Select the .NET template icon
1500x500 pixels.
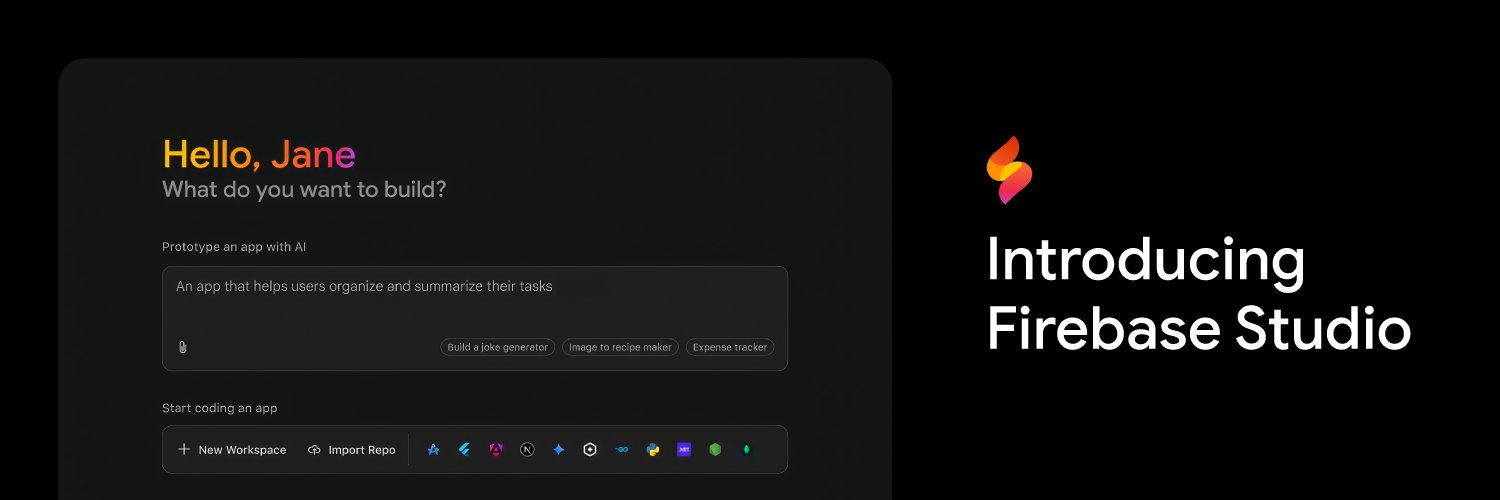coord(684,450)
